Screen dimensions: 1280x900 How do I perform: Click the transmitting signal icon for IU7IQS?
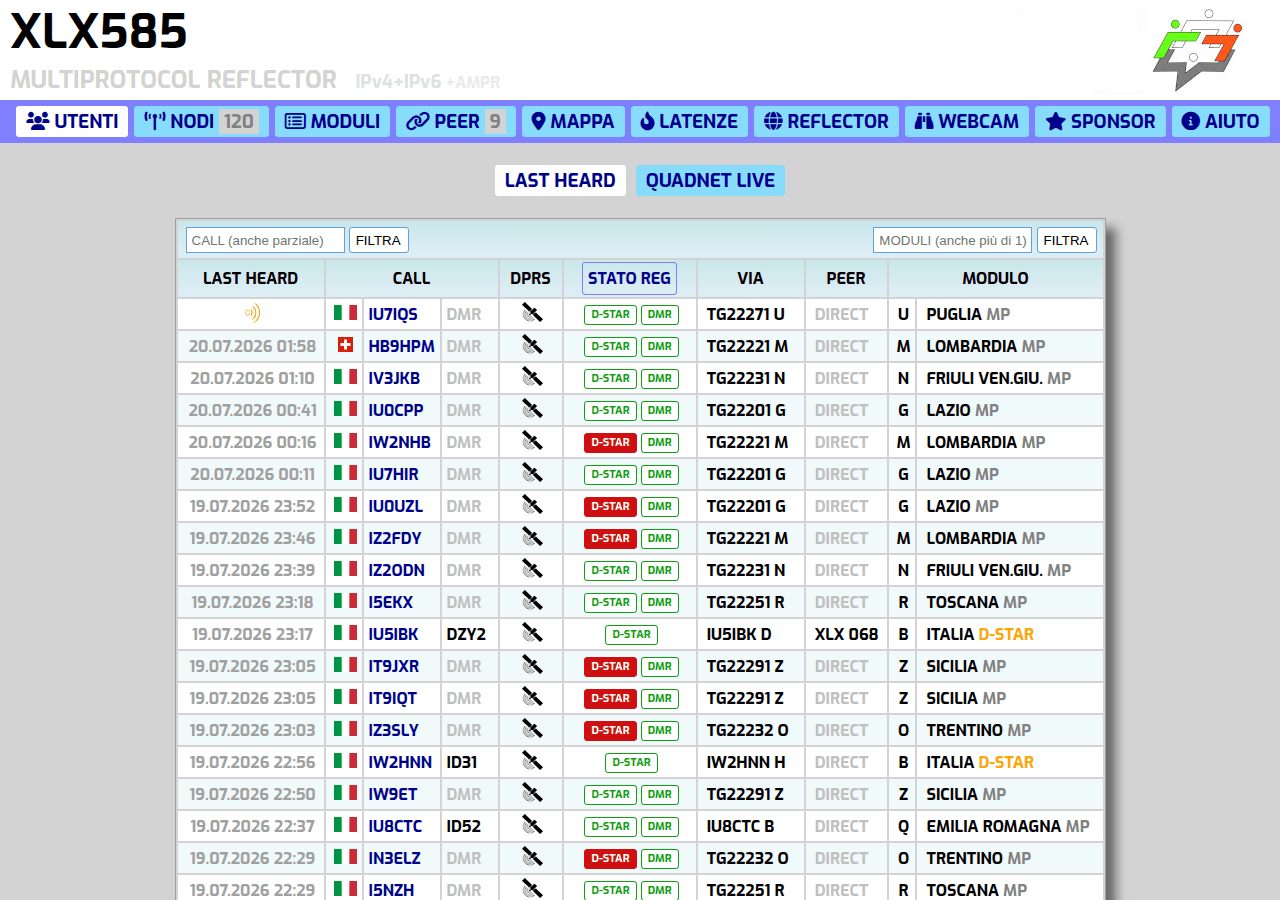tap(252, 313)
